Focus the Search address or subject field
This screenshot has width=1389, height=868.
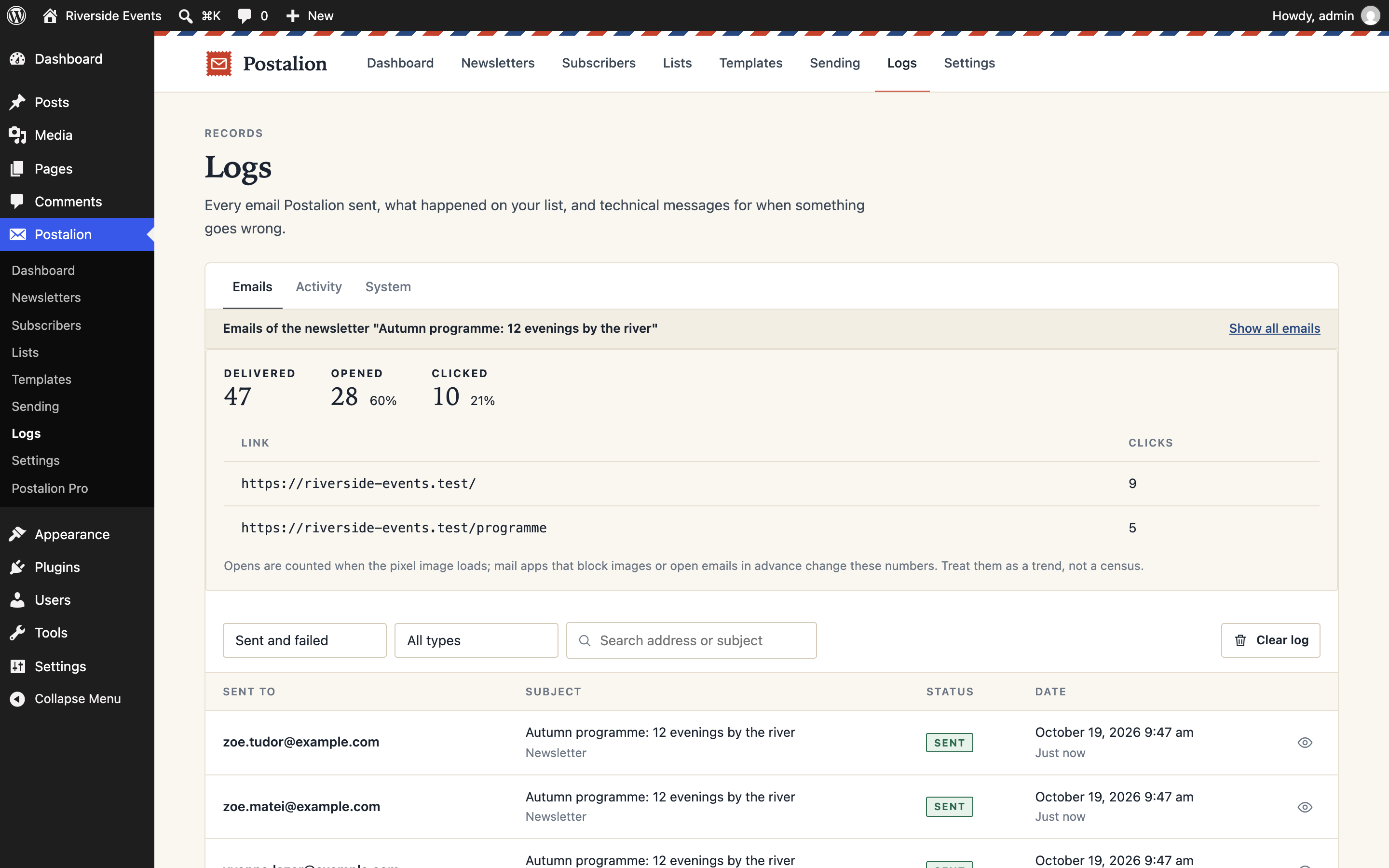tap(691, 640)
